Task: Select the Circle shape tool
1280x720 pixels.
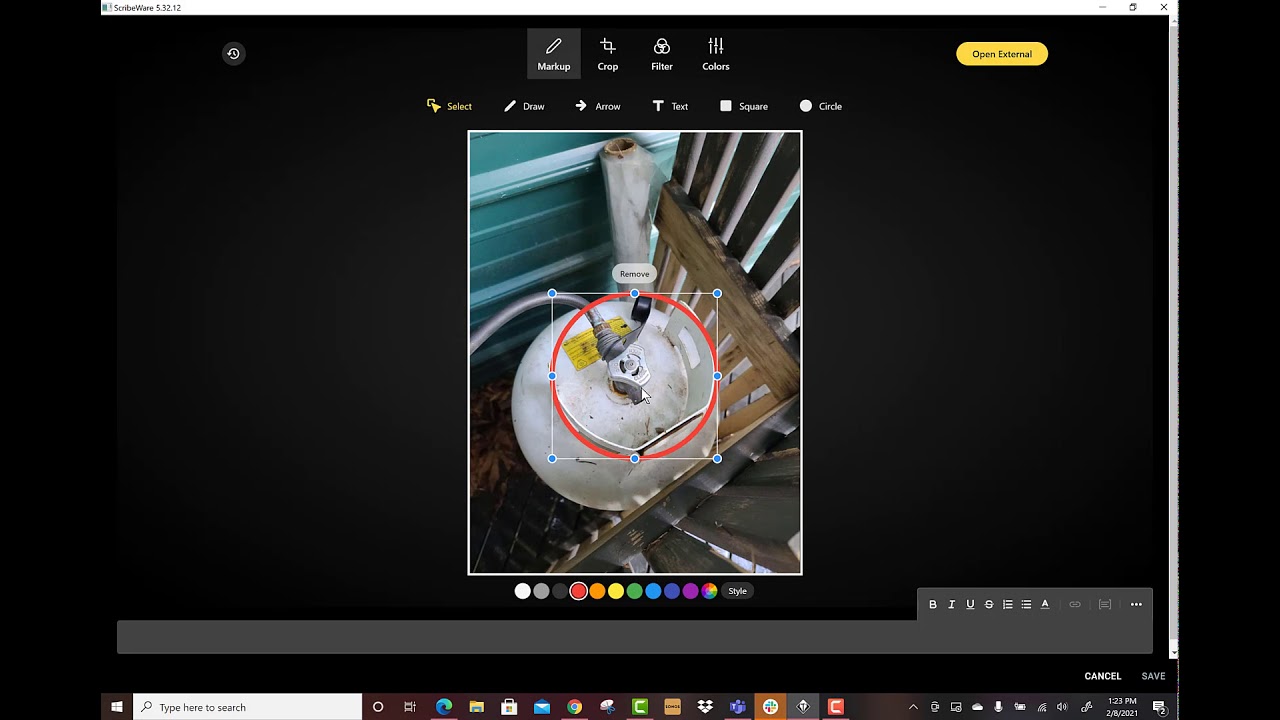Action: tap(820, 106)
